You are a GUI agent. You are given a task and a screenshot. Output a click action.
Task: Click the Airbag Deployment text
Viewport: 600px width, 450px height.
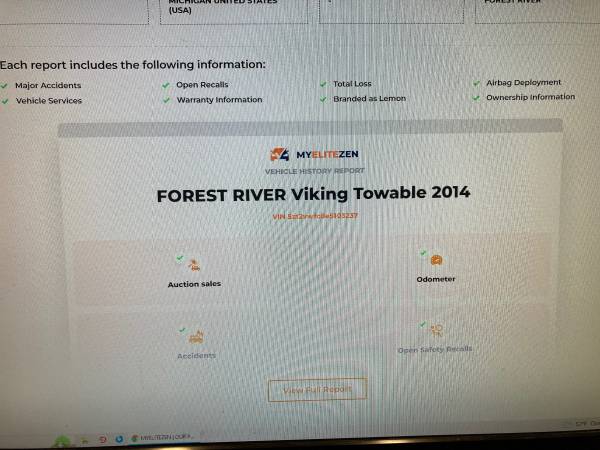coord(523,82)
